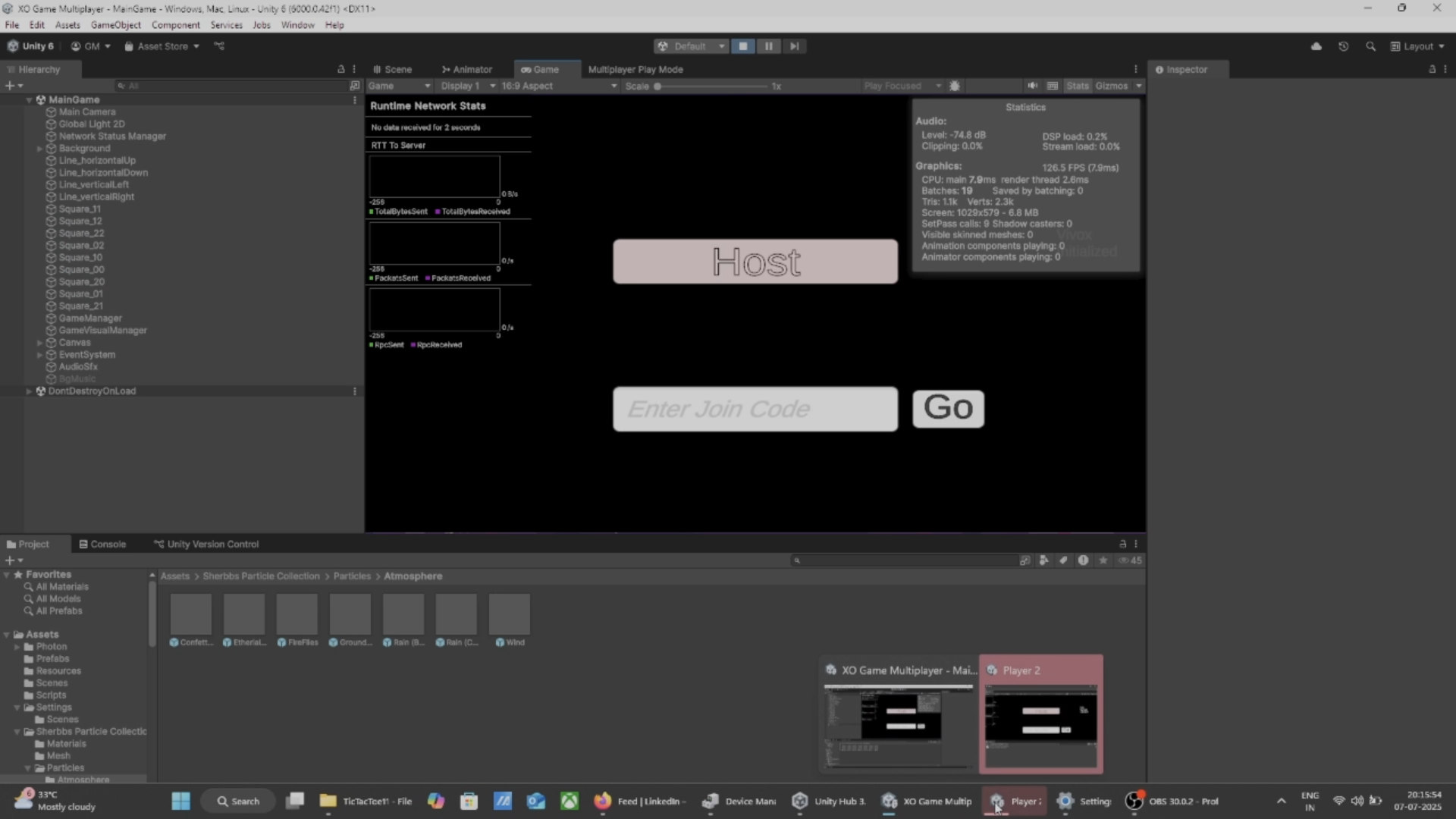The width and height of the screenshot is (1456, 819).
Task: Click the Go button
Action: pyautogui.click(x=948, y=409)
